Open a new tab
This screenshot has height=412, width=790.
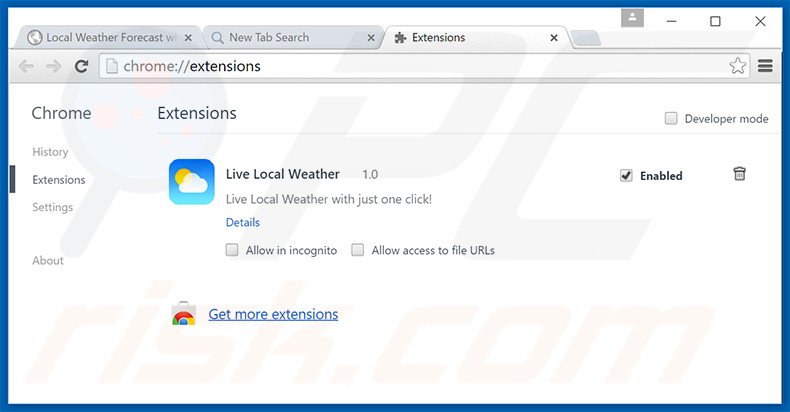click(x=586, y=38)
